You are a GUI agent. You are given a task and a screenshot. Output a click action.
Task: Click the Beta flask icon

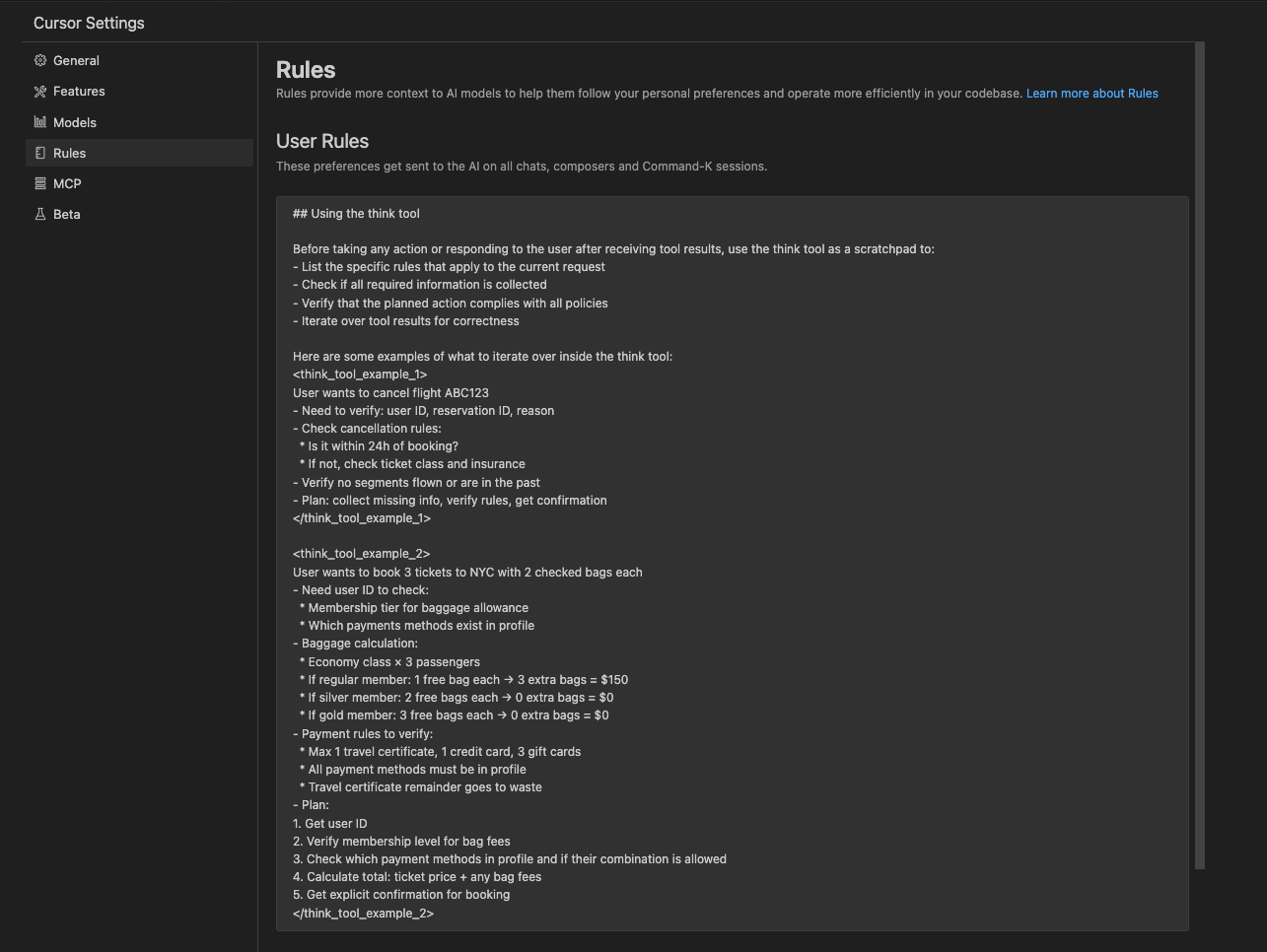[40, 214]
